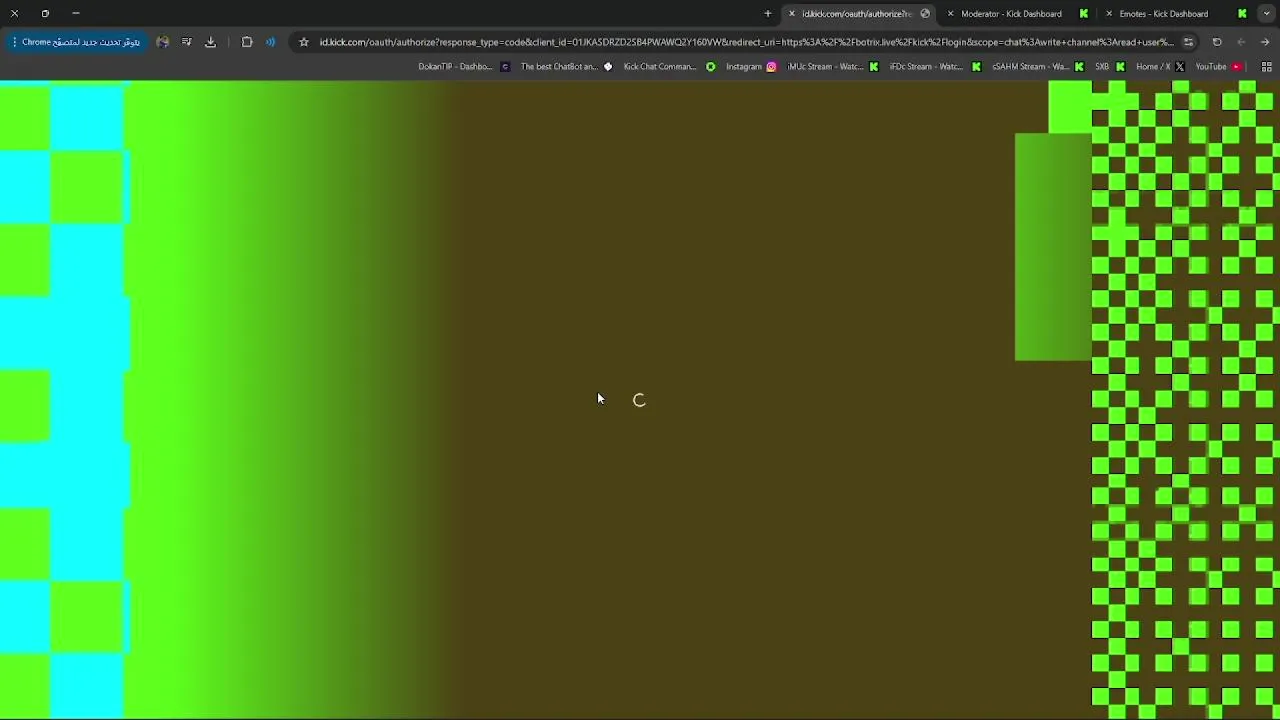Open The best ChatBot bookmark
Screen dimensions: 1280x720
click(x=567, y=67)
